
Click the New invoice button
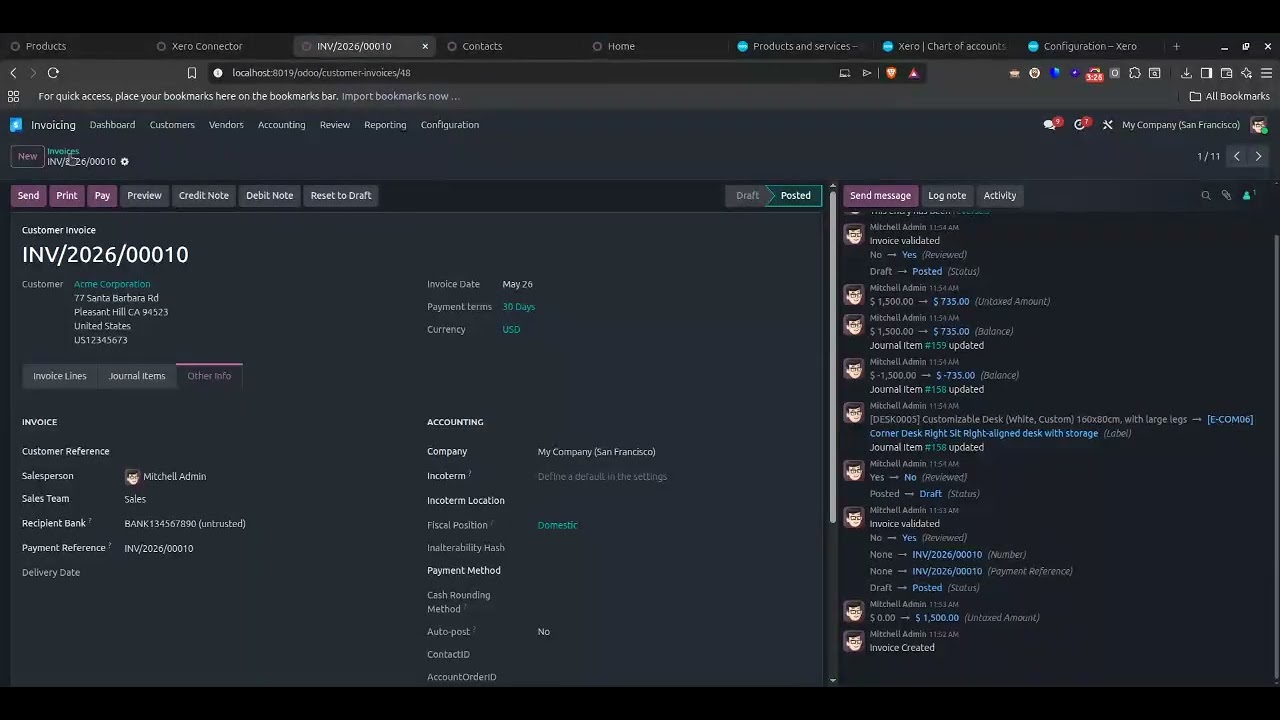27,156
